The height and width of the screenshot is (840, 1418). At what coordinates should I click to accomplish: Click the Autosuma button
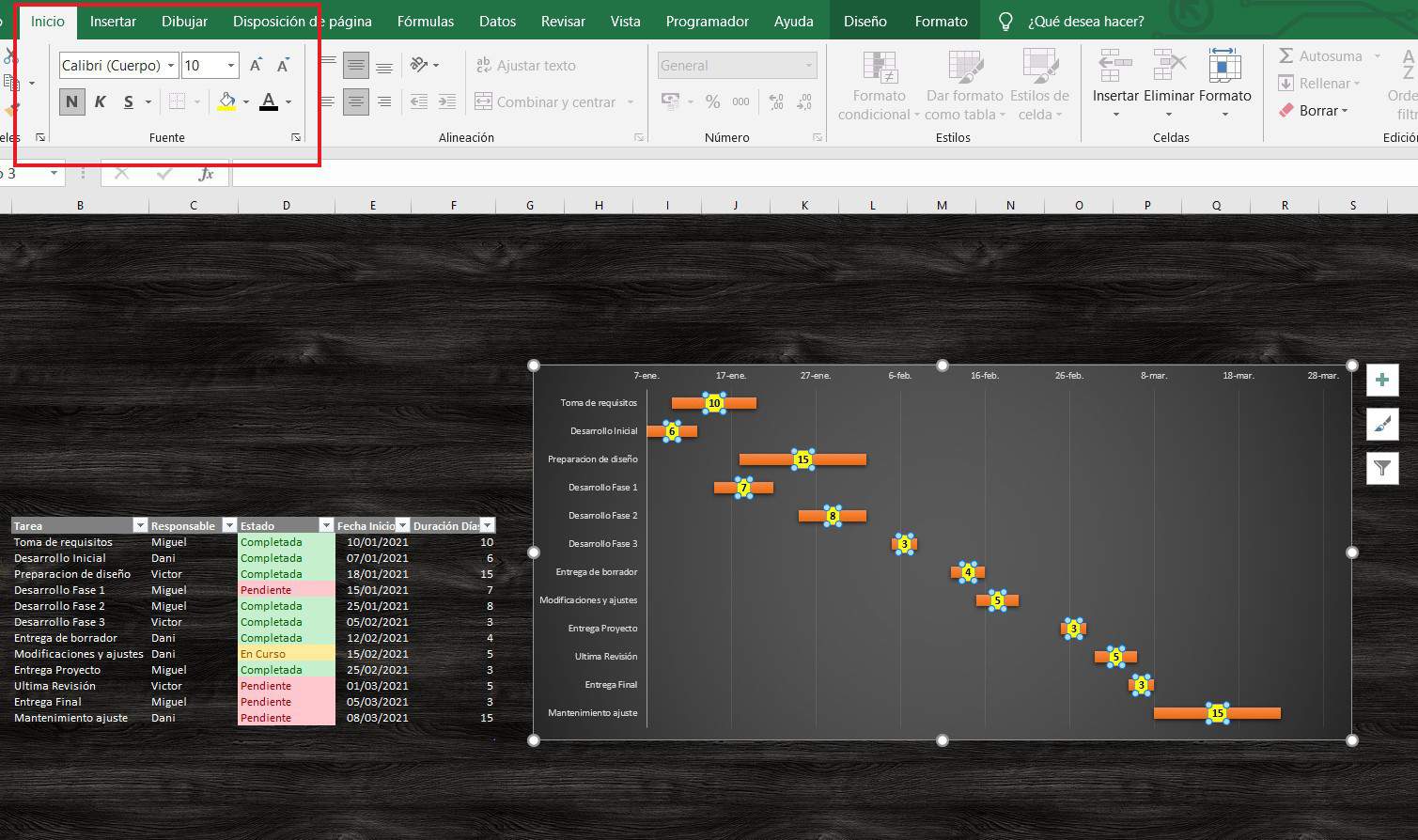[1320, 56]
